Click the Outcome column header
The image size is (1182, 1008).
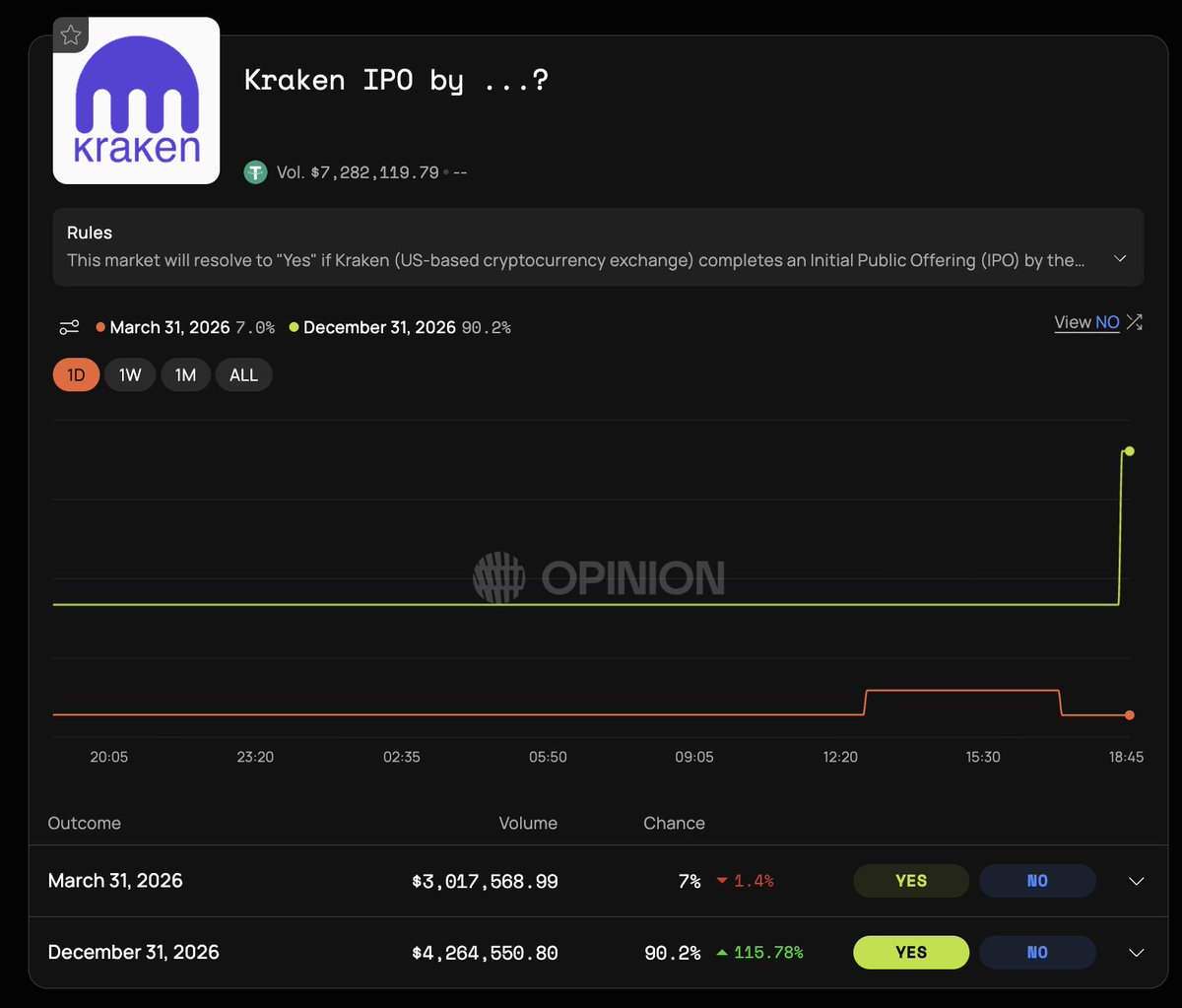(85, 823)
